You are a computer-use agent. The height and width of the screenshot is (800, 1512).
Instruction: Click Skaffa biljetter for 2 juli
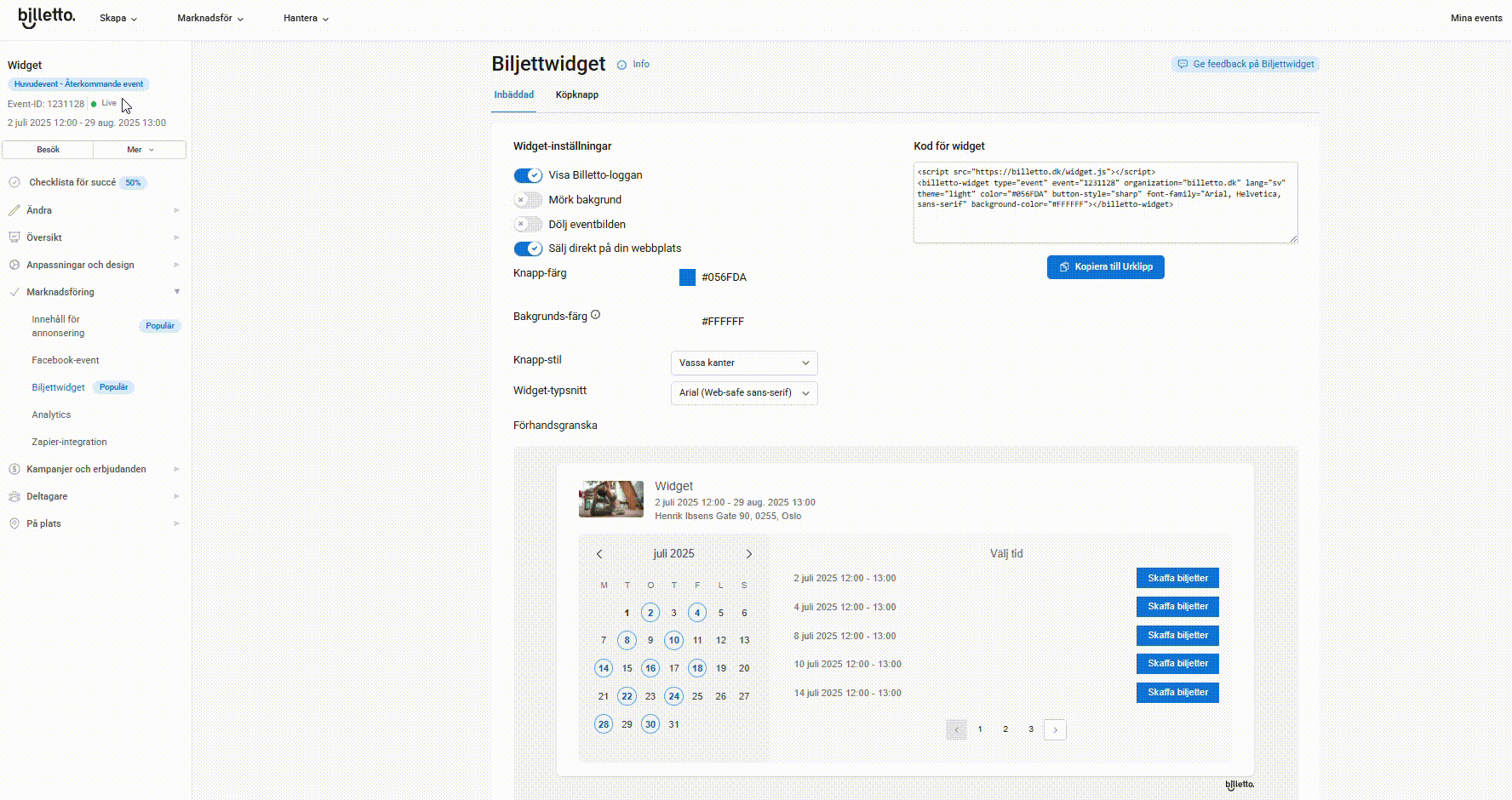click(1177, 578)
